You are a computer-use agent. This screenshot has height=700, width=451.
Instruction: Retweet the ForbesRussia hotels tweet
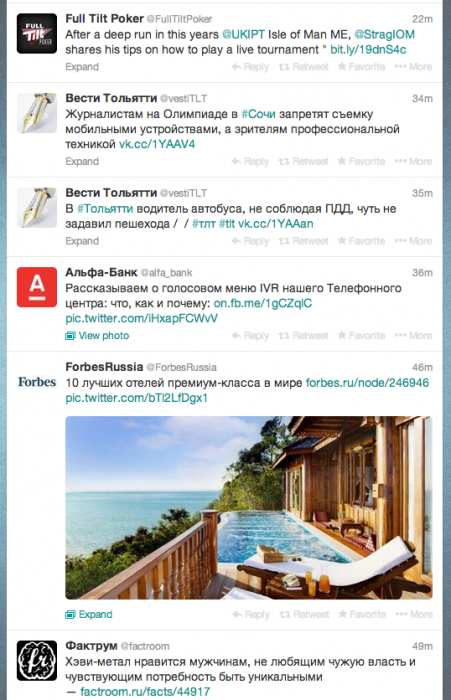pyautogui.click(x=305, y=615)
